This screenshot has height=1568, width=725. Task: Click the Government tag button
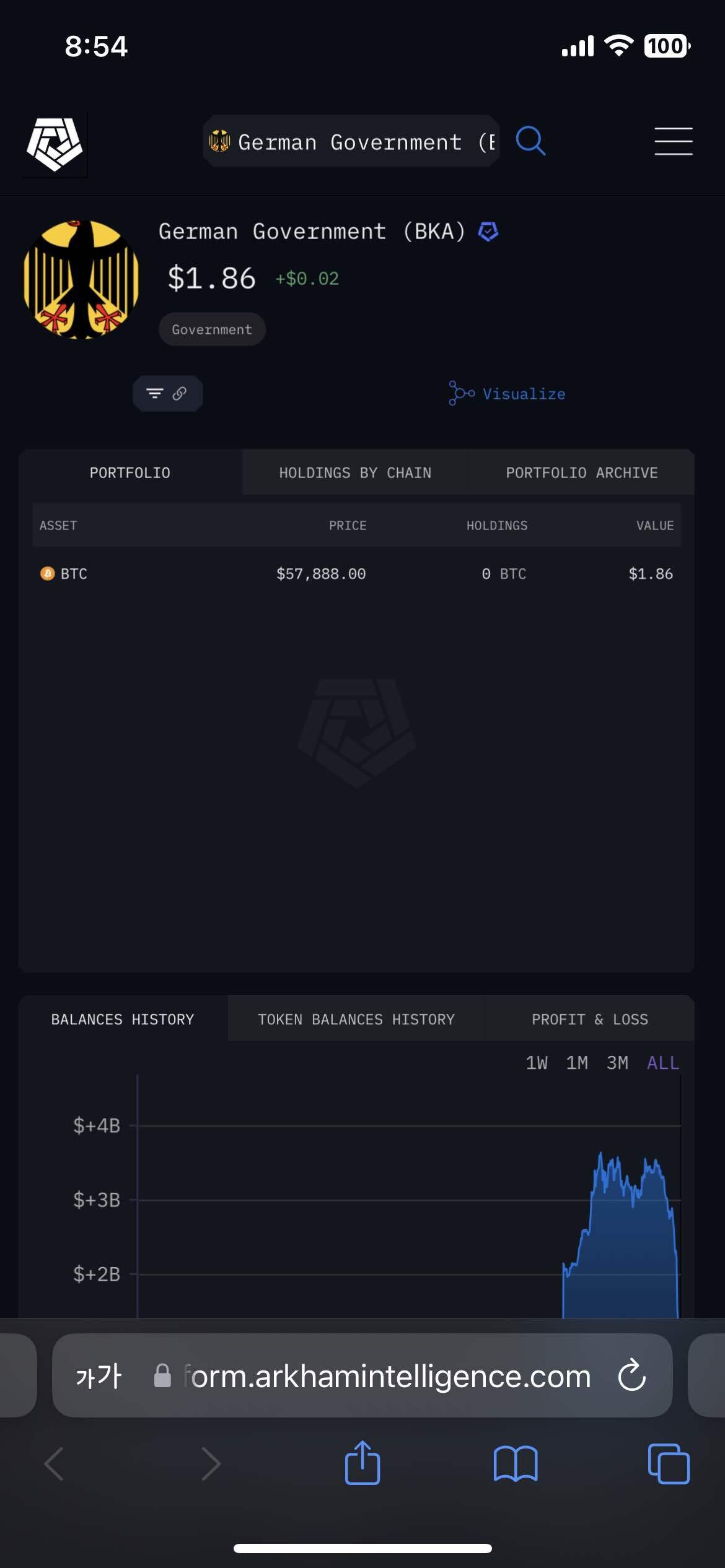(212, 329)
